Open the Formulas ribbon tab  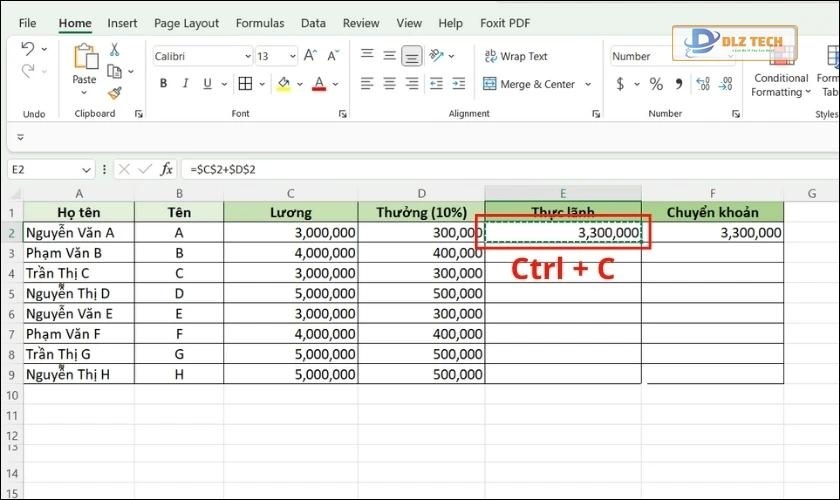(x=260, y=23)
